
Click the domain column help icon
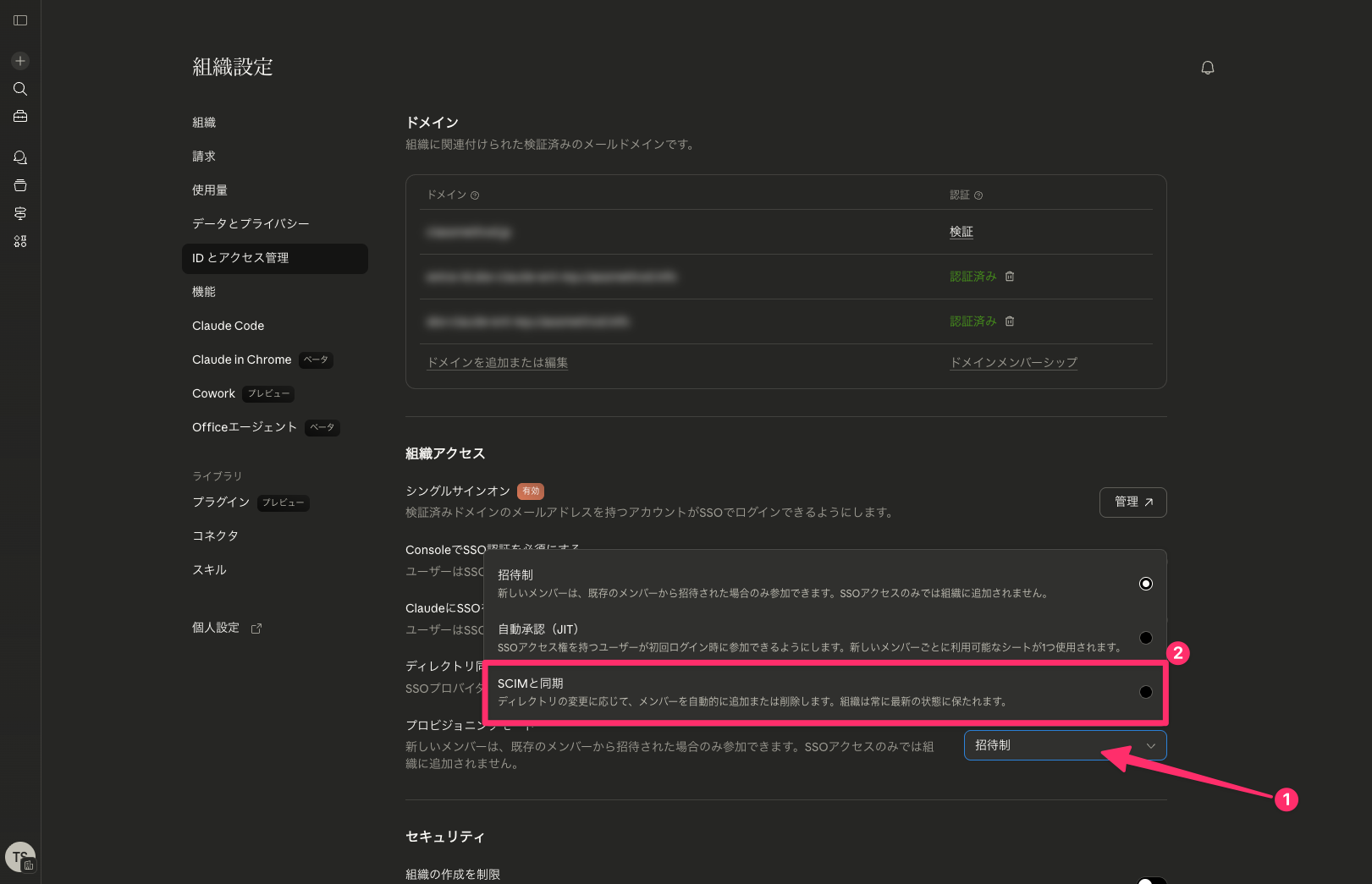(475, 195)
